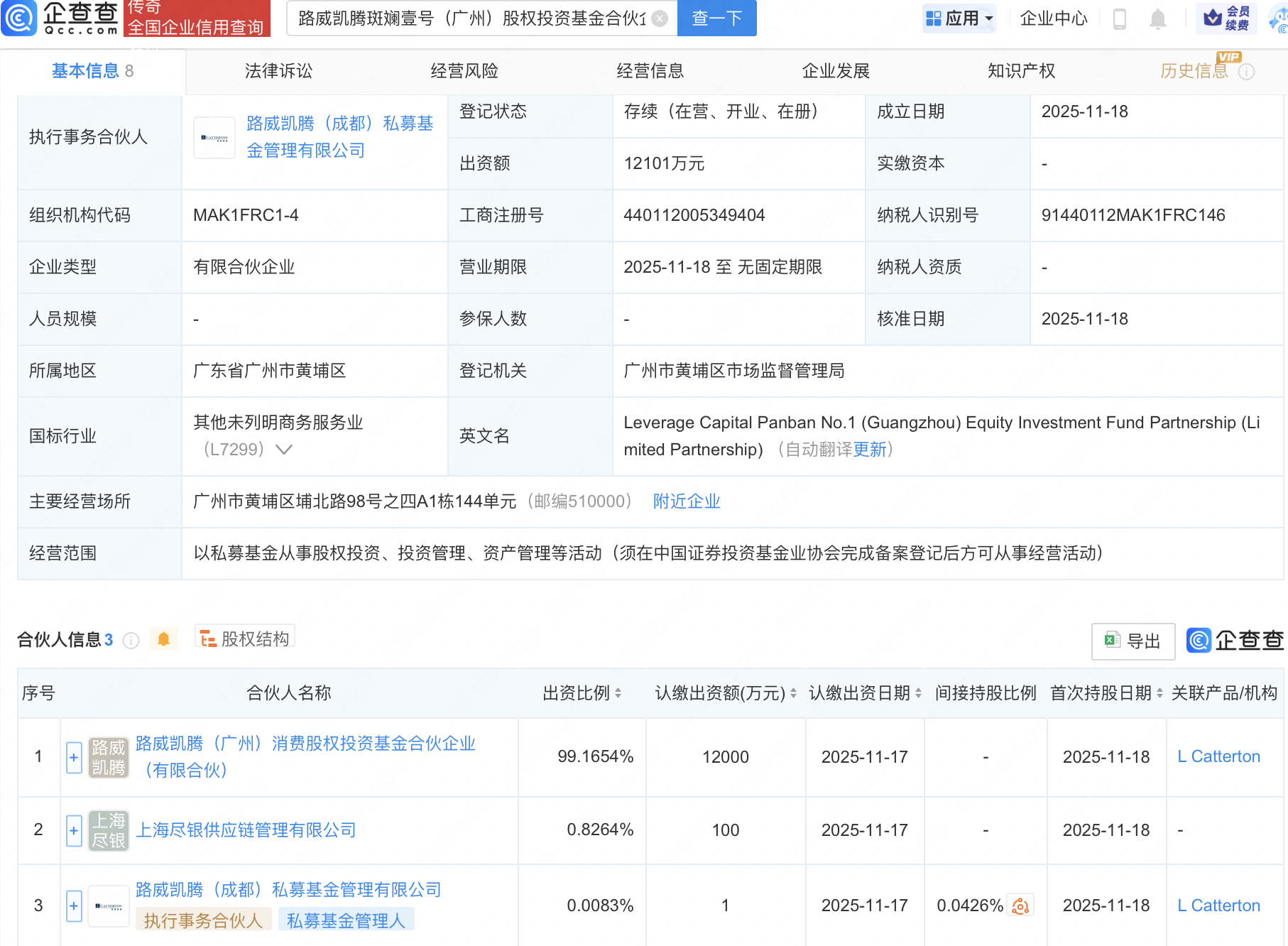Open the indirect shareholding chart icon for 0.0426%
The image size is (1288, 946).
tap(1020, 906)
